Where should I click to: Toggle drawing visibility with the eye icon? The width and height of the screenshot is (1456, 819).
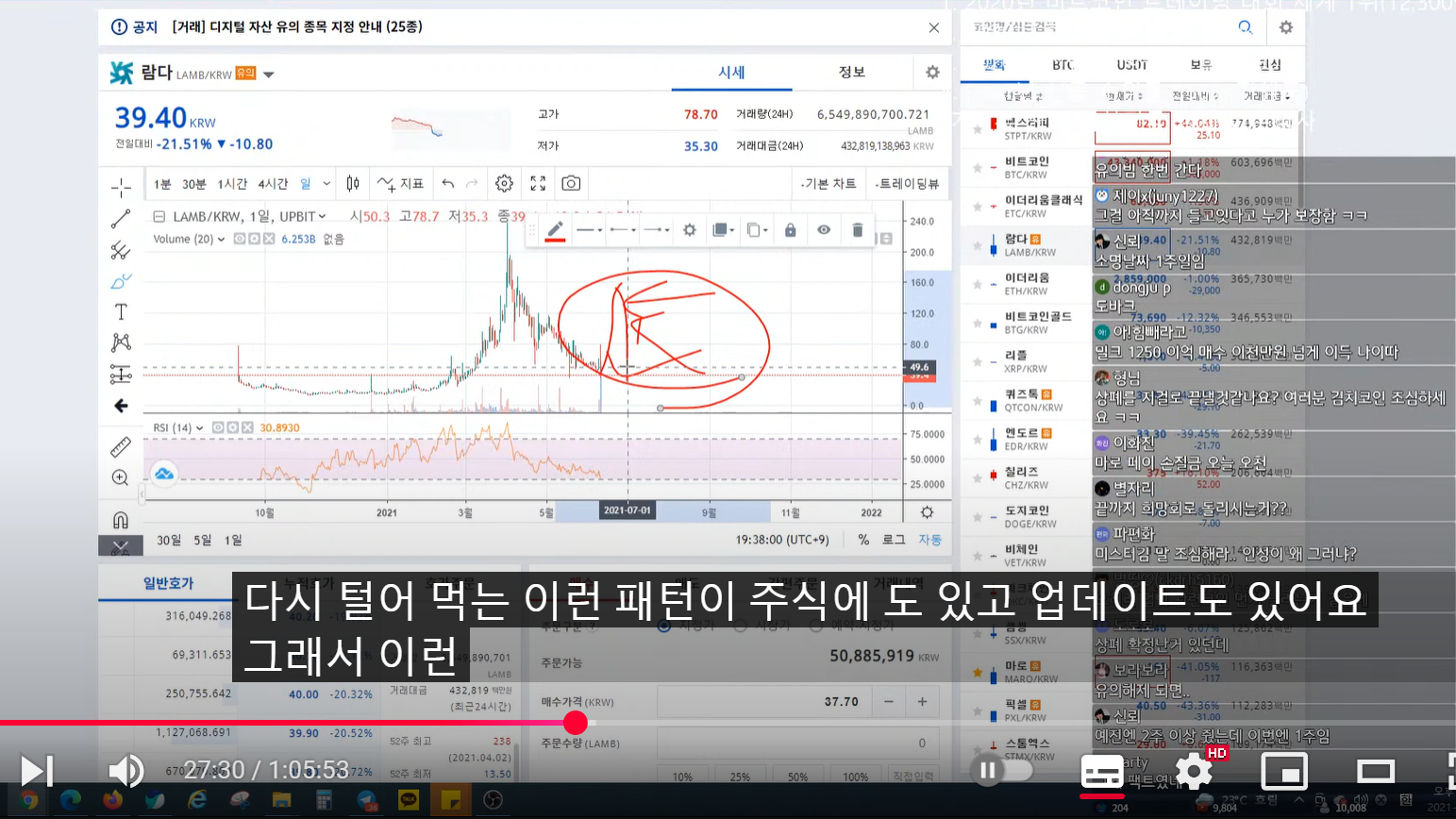(824, 229)
